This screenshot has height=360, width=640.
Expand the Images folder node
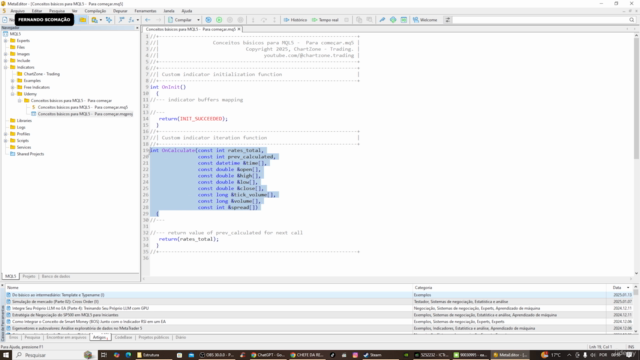coord(6,54)
